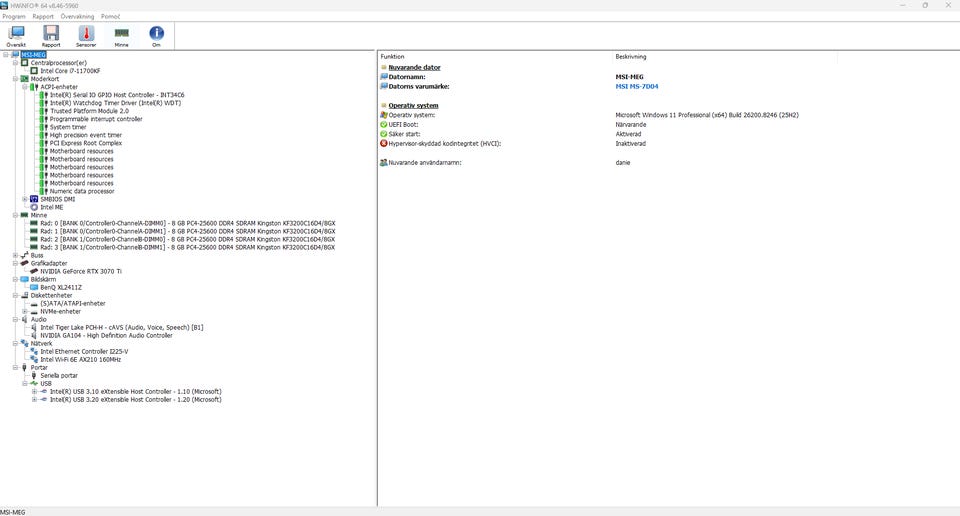Open the Om info toolbar icon

pos(156,33)
